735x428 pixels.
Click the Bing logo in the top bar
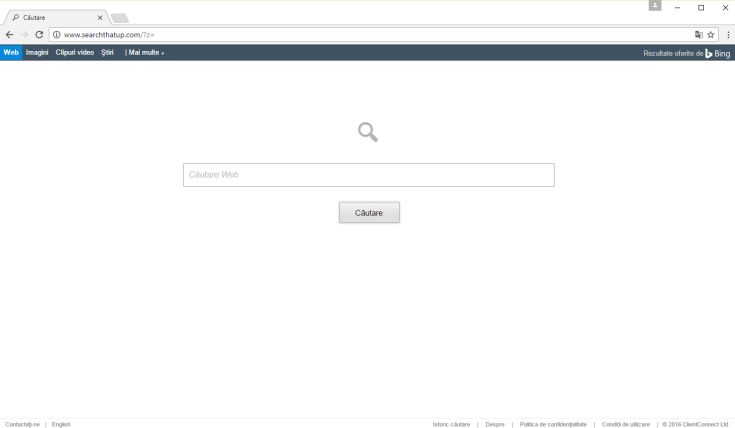[x=718, y=53]
